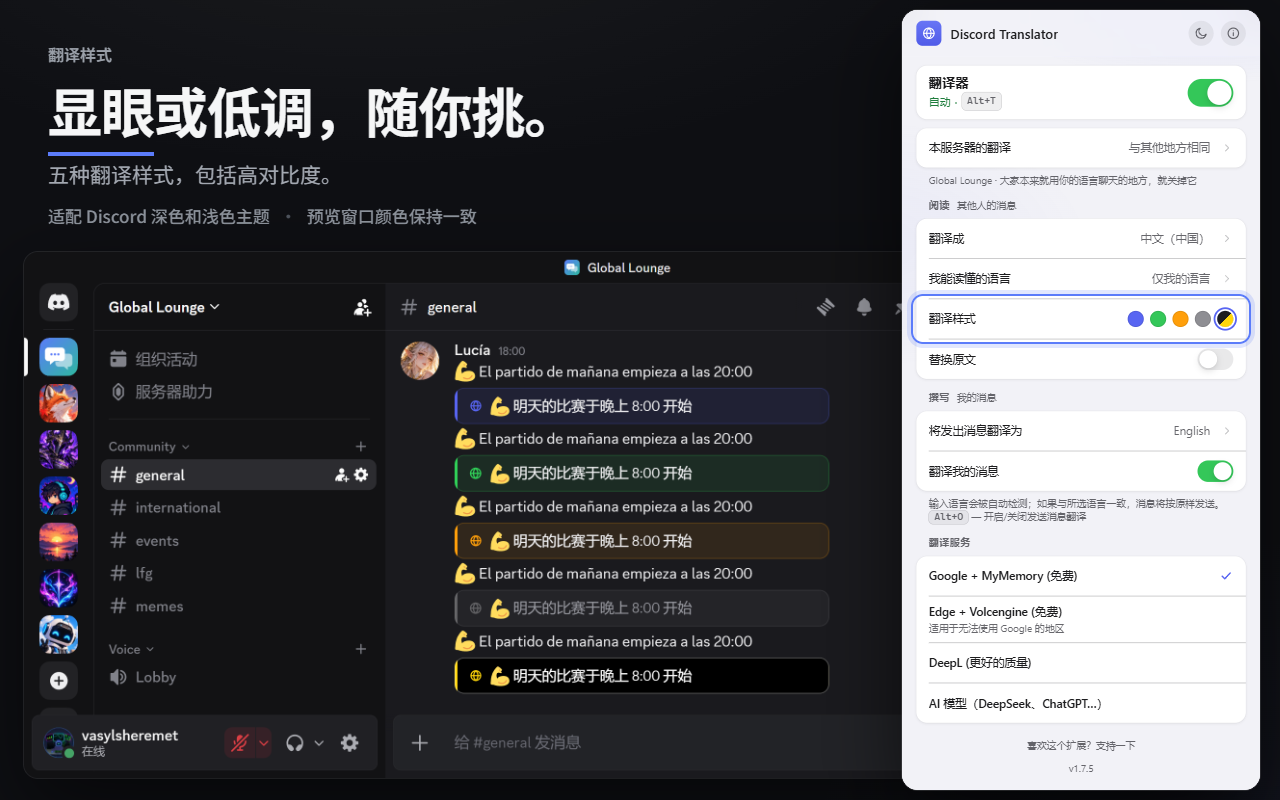Viewport: 1280px width, 800px height.
Task: Open 翻译成 language selector
Action: point(1081,239)
